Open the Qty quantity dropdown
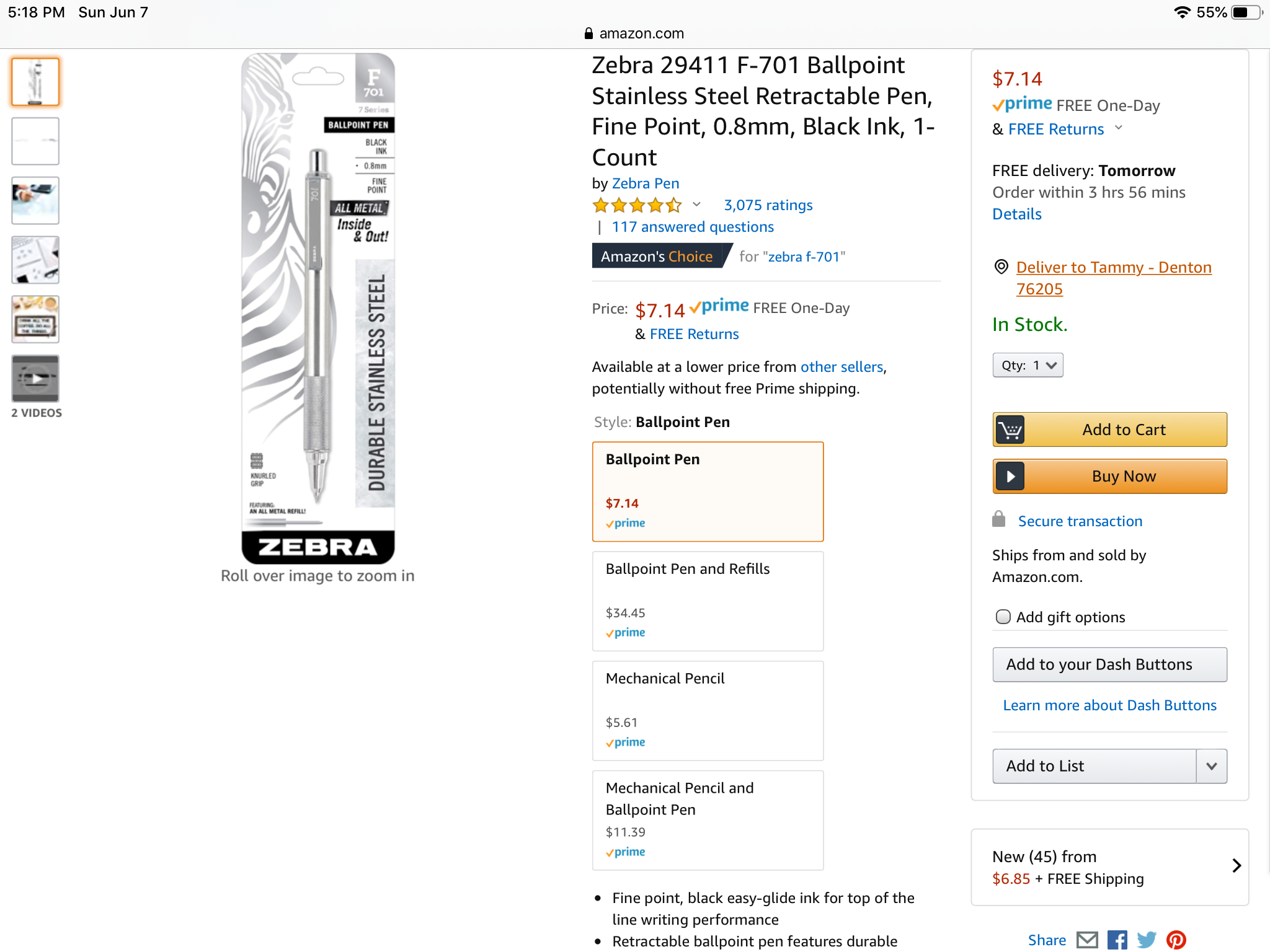 tap(1028, 365)
